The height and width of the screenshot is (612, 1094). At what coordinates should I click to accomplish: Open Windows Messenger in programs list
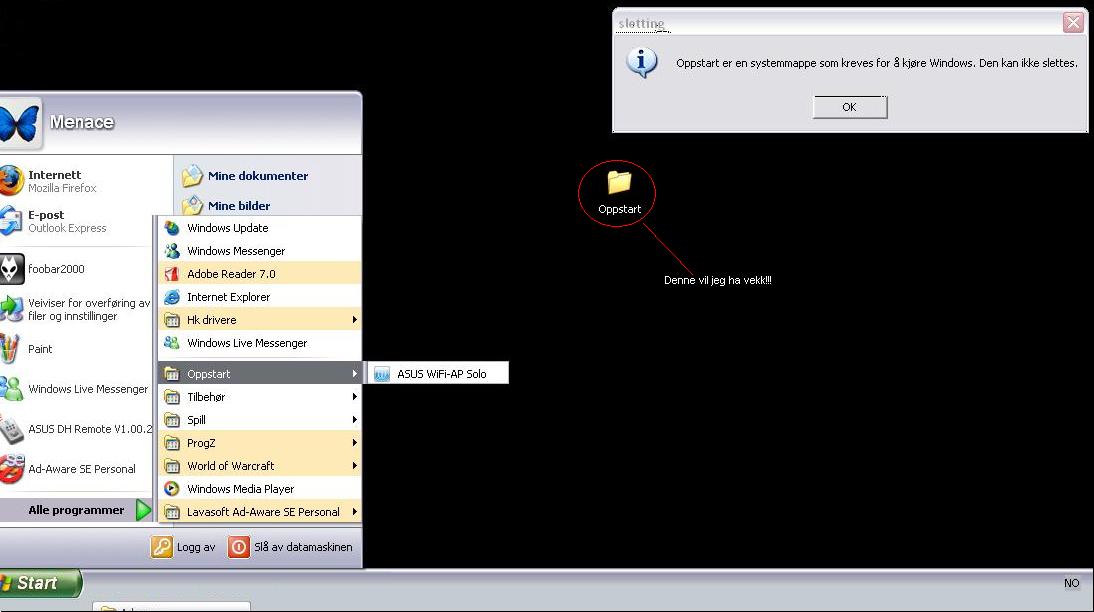(x=260, y=251)
